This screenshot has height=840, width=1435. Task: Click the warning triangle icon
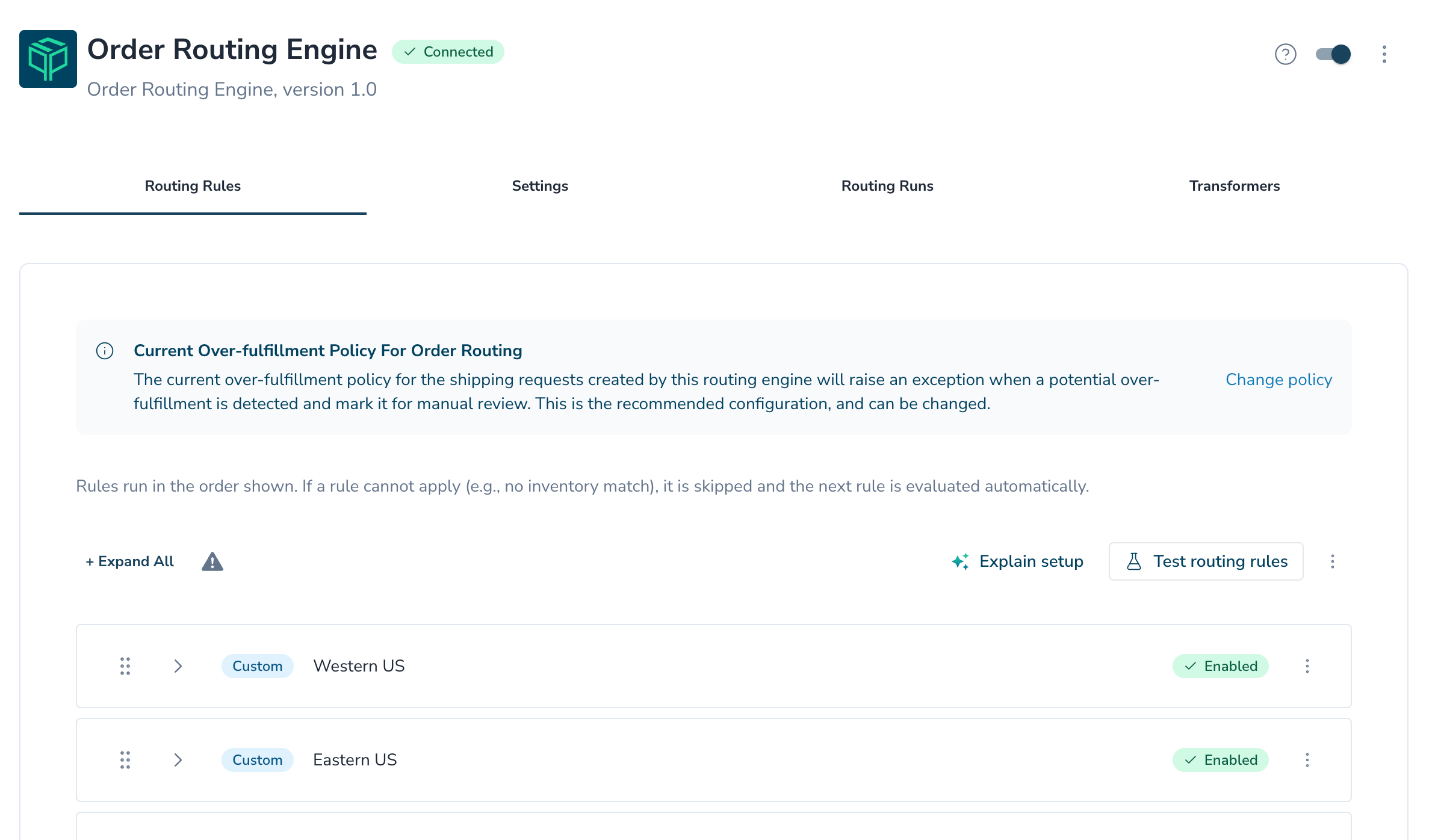[x=212, y=562]
